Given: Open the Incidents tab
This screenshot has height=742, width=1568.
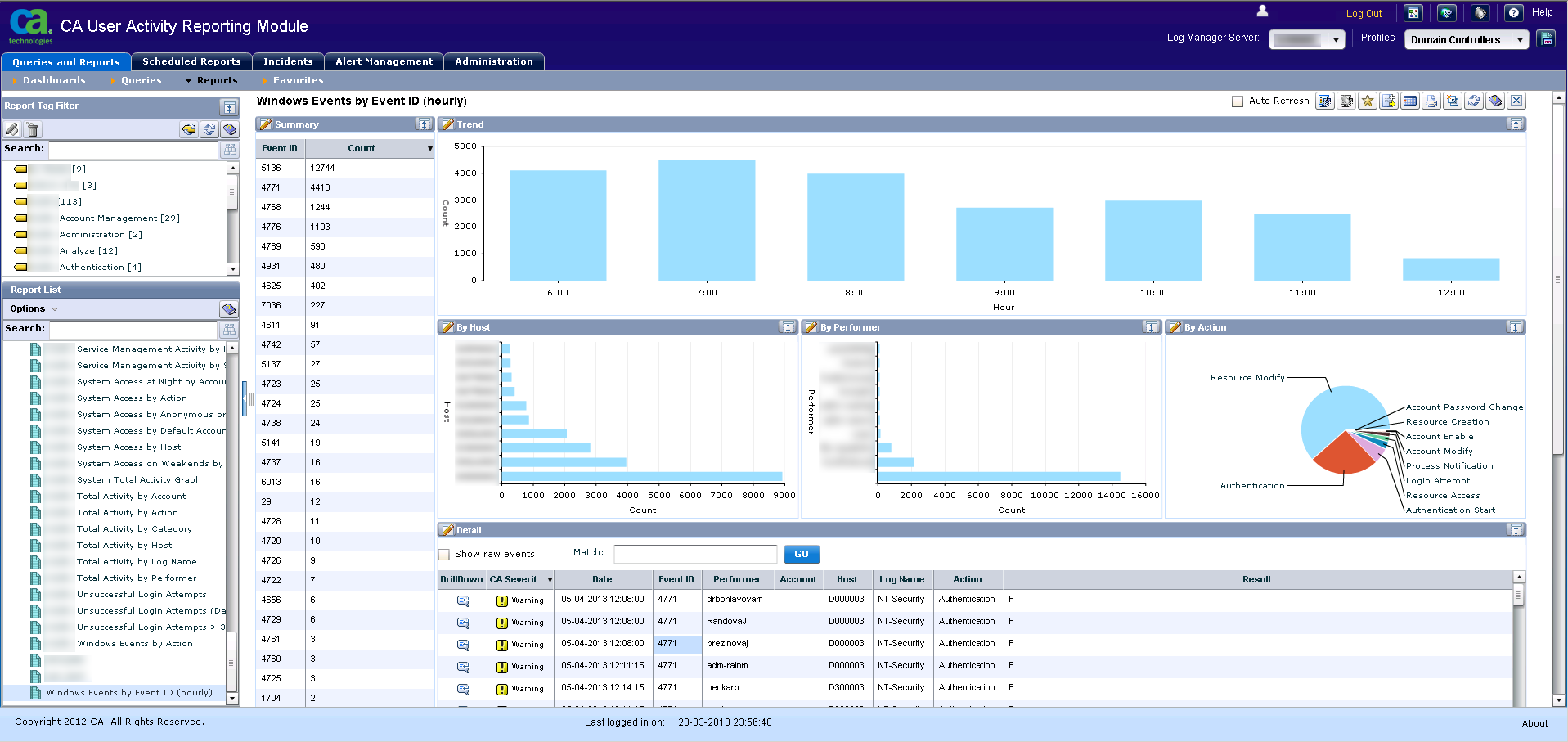Looking at the screenshot, I should click(288, 61).
